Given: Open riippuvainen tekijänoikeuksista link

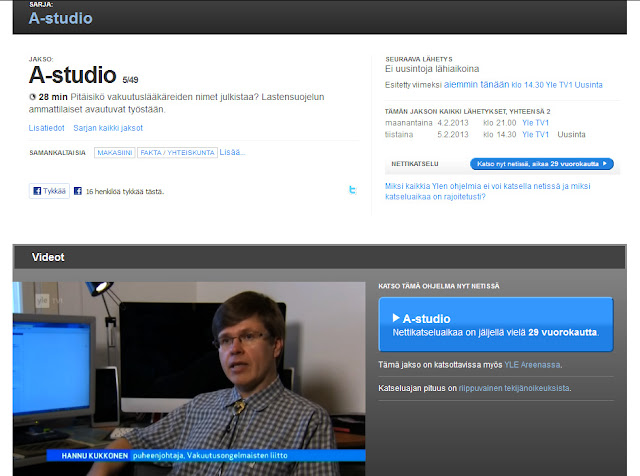Looking at the screenshot, I should point(514,388).
